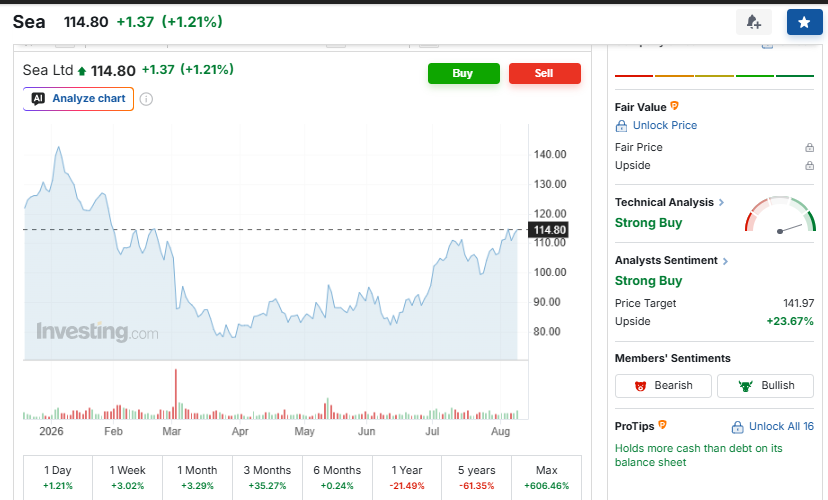Select the 6 Months timeframe tab
The height and width of the screenshot is (500, 828).
(x=337, y=477)
